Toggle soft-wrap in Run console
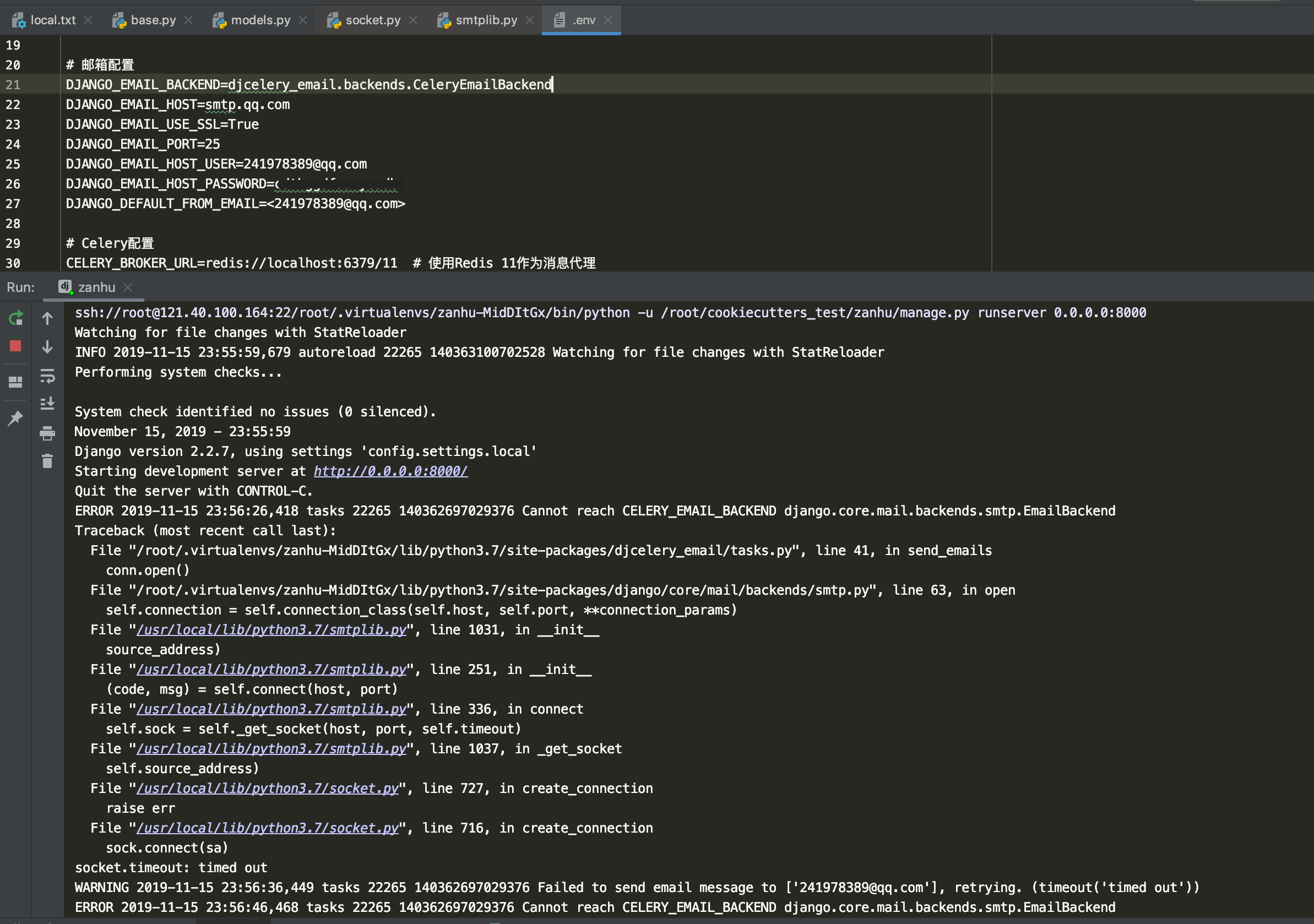 (x=47, y=376)
